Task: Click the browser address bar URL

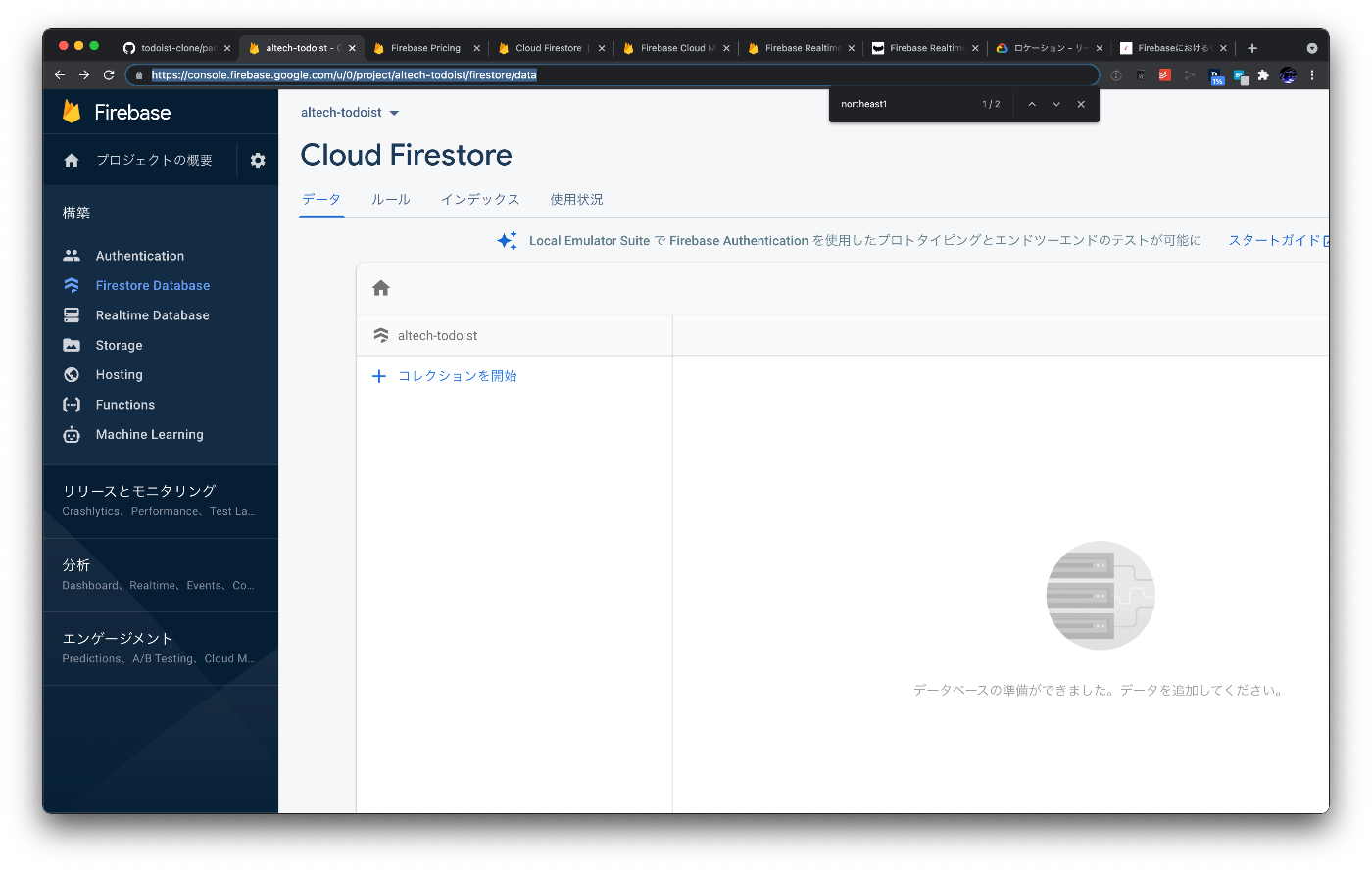Action: click(344, 74)
